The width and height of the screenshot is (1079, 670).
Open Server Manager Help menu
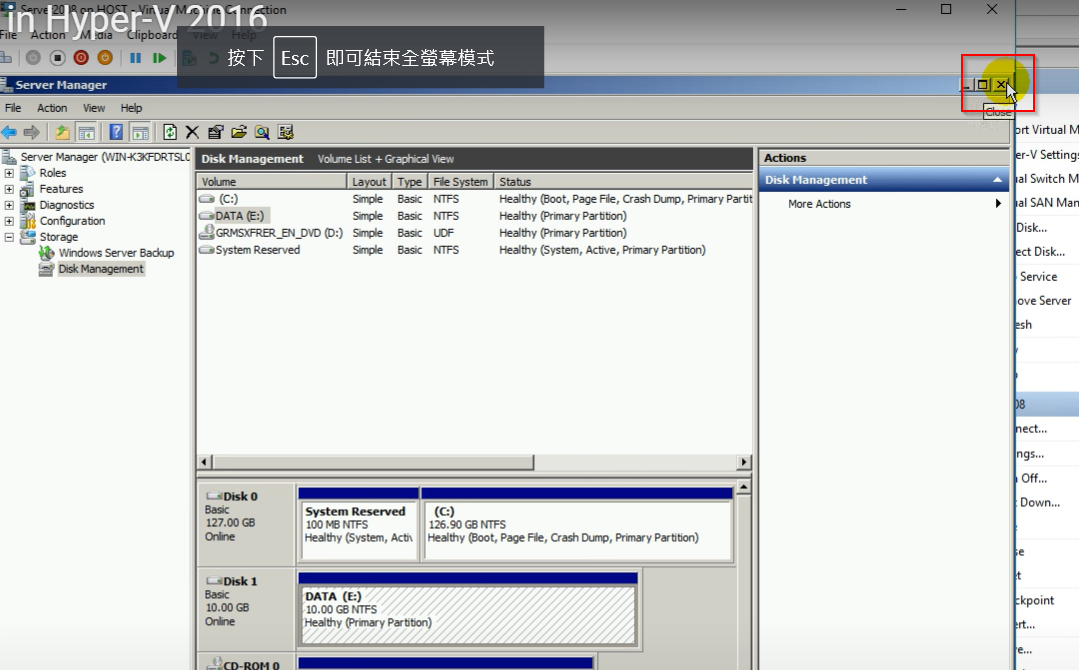131,108
